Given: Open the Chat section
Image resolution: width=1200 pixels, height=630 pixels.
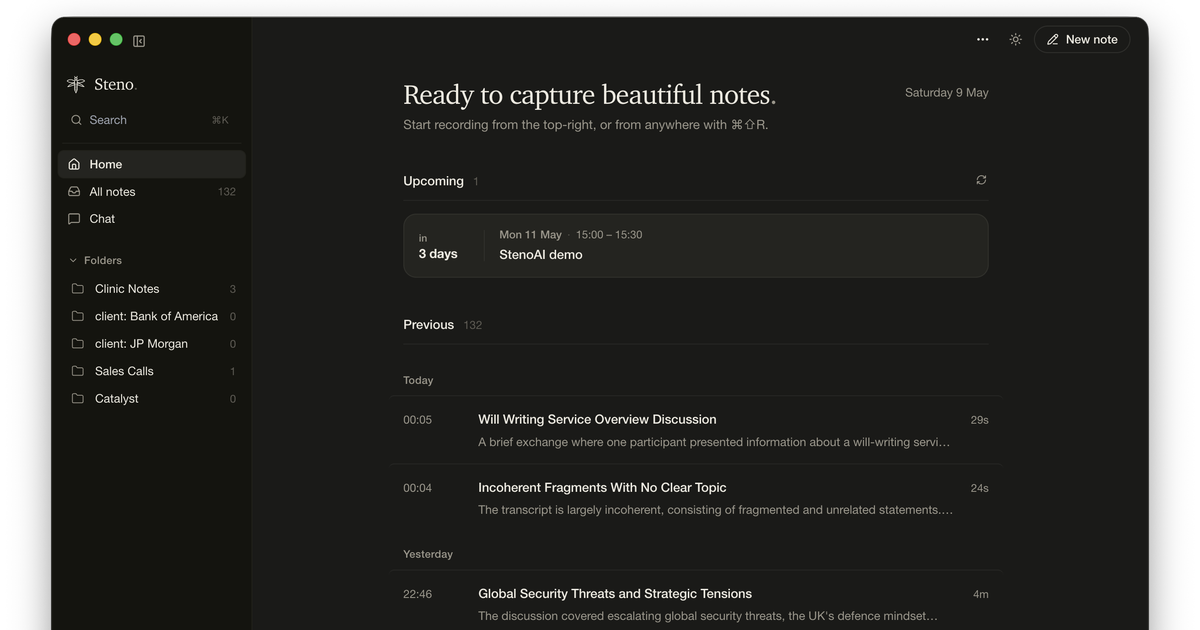Looking at the screenshot, I should pyautogui.click(x=152, y=219).
